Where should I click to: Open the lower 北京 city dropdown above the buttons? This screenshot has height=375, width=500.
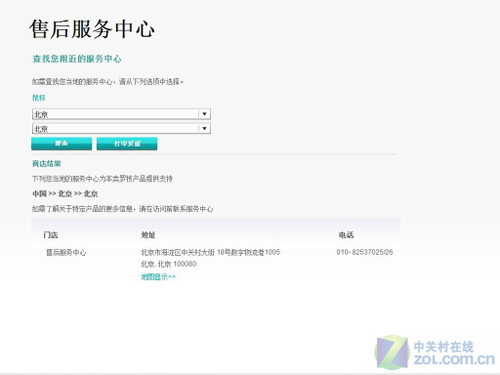[x=121, y=128]
